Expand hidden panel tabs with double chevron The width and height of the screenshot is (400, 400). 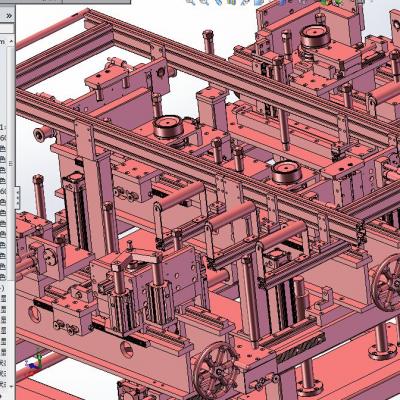[x=9, y=15]
